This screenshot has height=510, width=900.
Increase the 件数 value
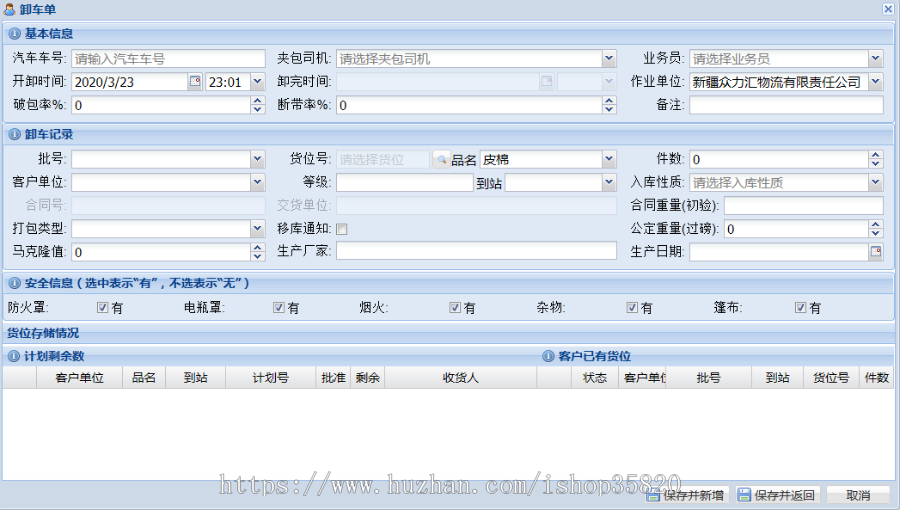pos(875,155)
